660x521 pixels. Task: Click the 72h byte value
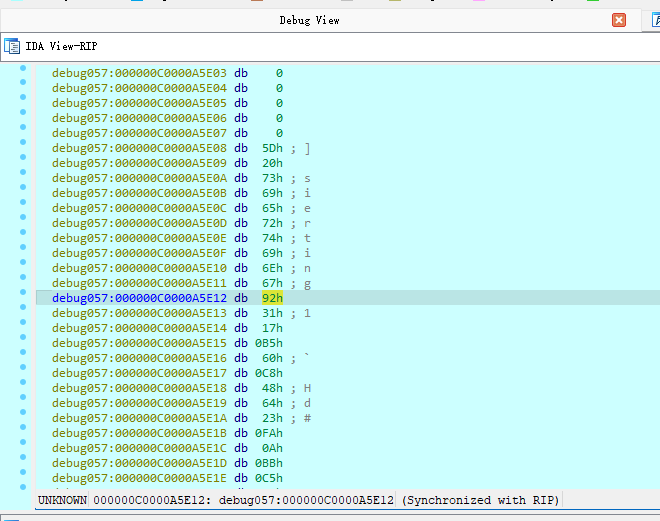pos(272,223)
